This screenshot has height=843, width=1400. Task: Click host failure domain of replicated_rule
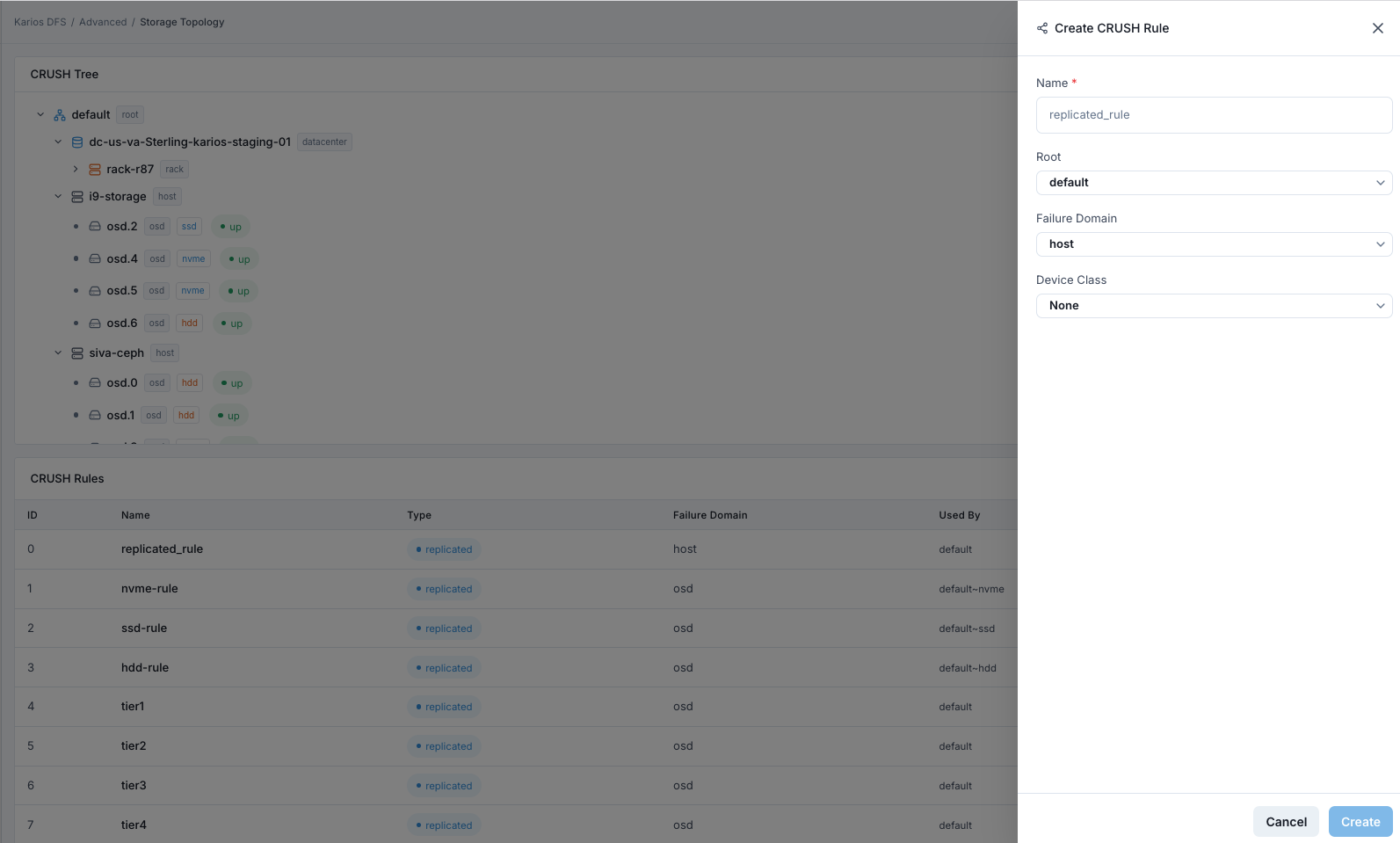[685, 549]
